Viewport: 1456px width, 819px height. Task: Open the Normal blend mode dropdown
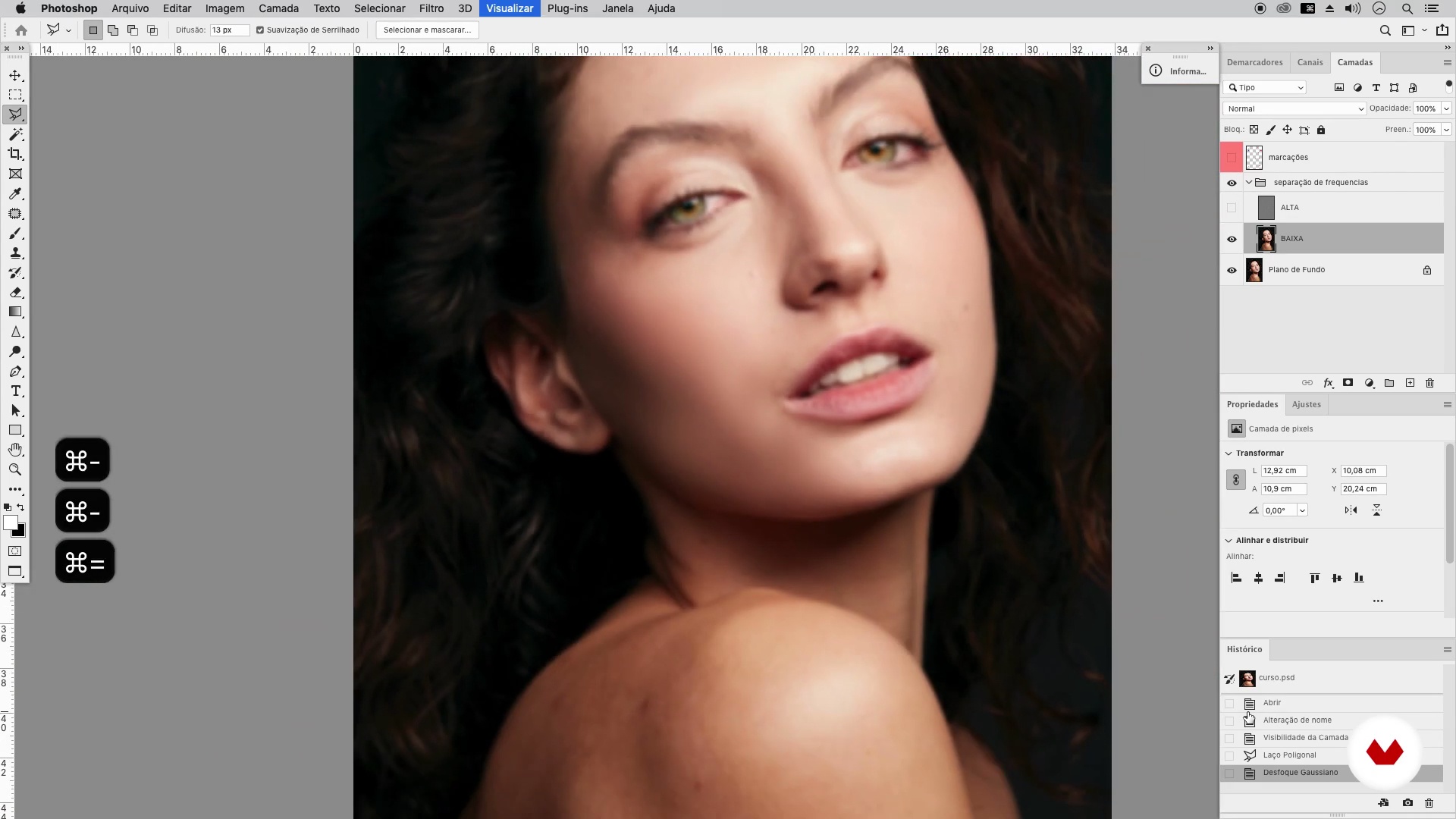coord(1294,108)
